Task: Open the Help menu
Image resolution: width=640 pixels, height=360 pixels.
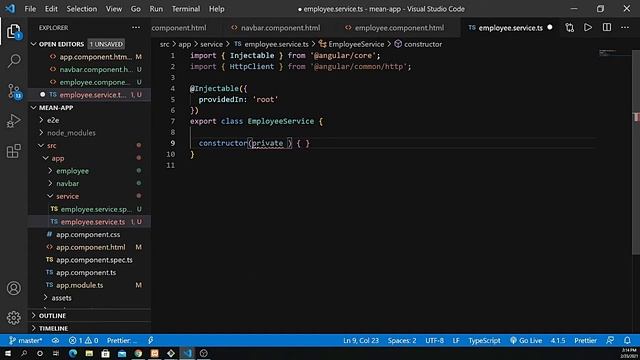Action: (x=216, y=9)
